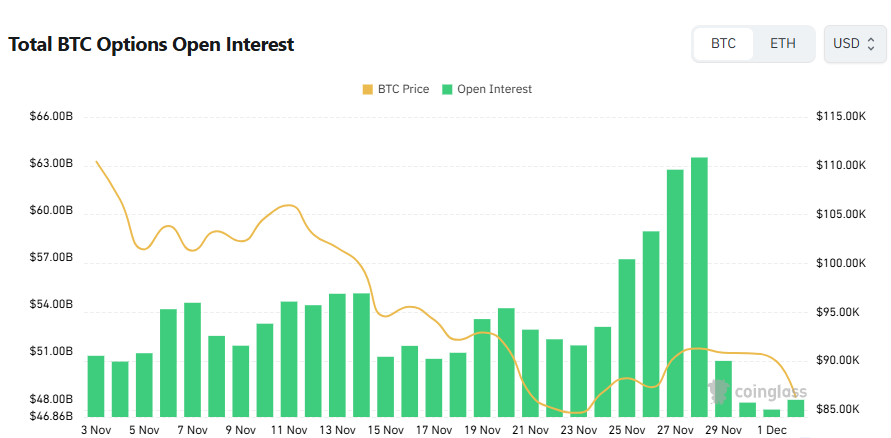Click the Total BTC Options Open Interest title
The width and height of the screenshot is (891, 438).
coord(151,45)
